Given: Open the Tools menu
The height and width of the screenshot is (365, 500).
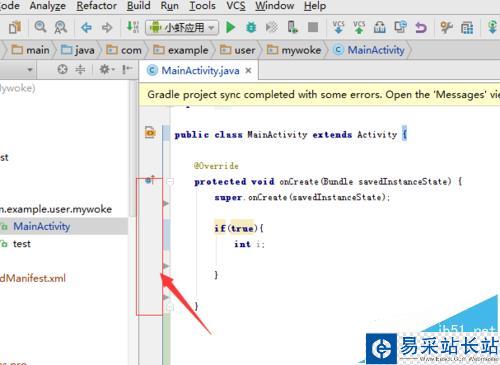Looking at the screenshot, I should [202, 6].
